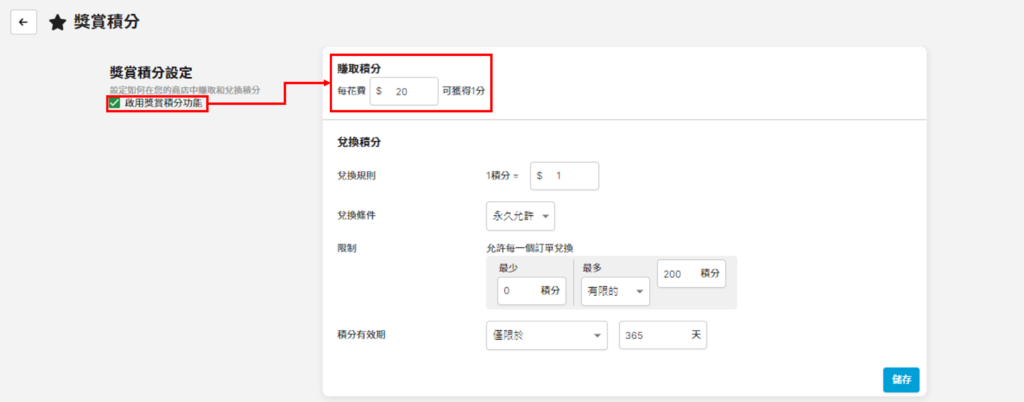Click the 365 天 days input field
Viewport: 1024px width, 402px height.
click(x=663, y=335)
